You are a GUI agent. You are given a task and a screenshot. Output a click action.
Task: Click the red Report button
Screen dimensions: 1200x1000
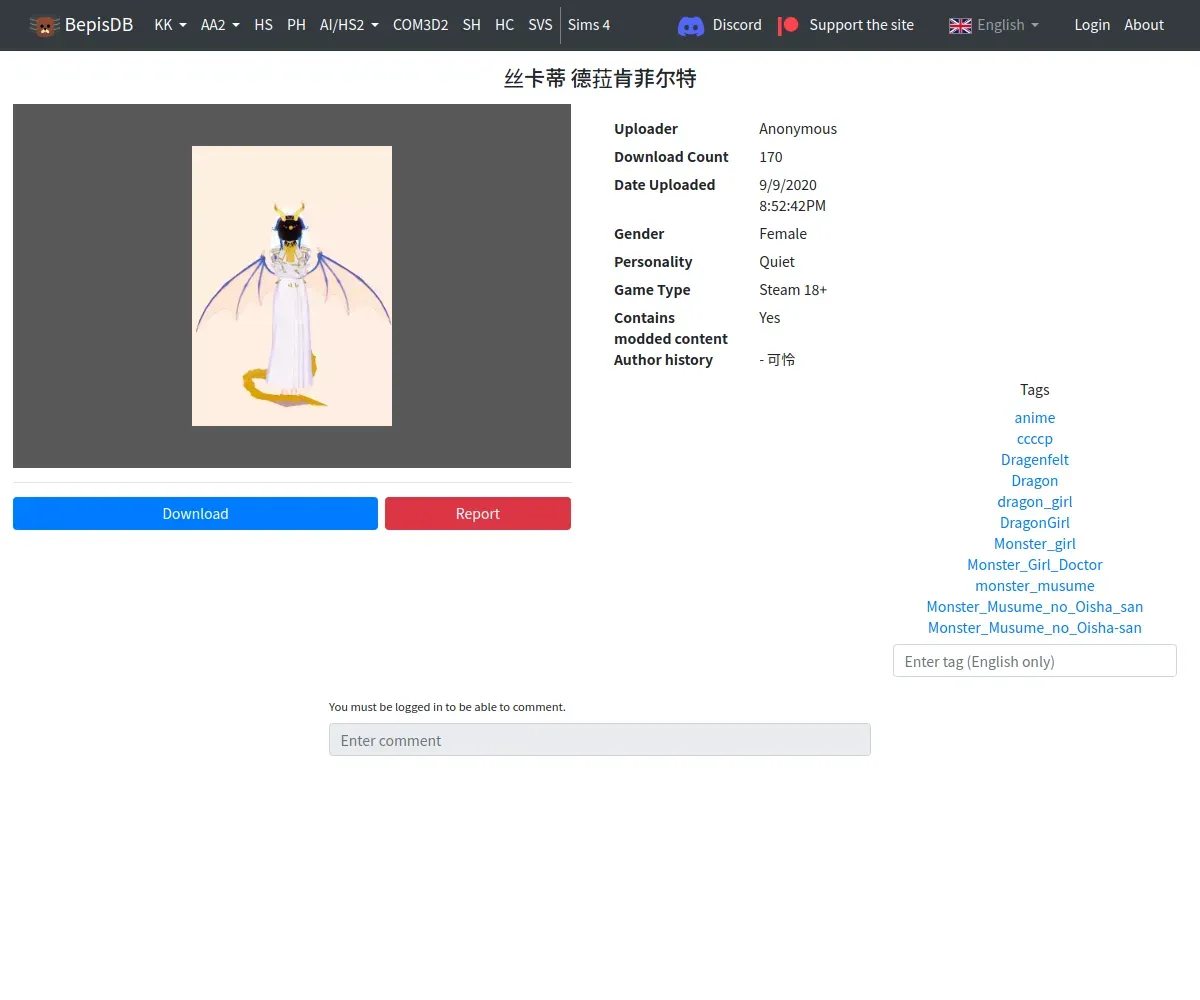coord(478,513)
